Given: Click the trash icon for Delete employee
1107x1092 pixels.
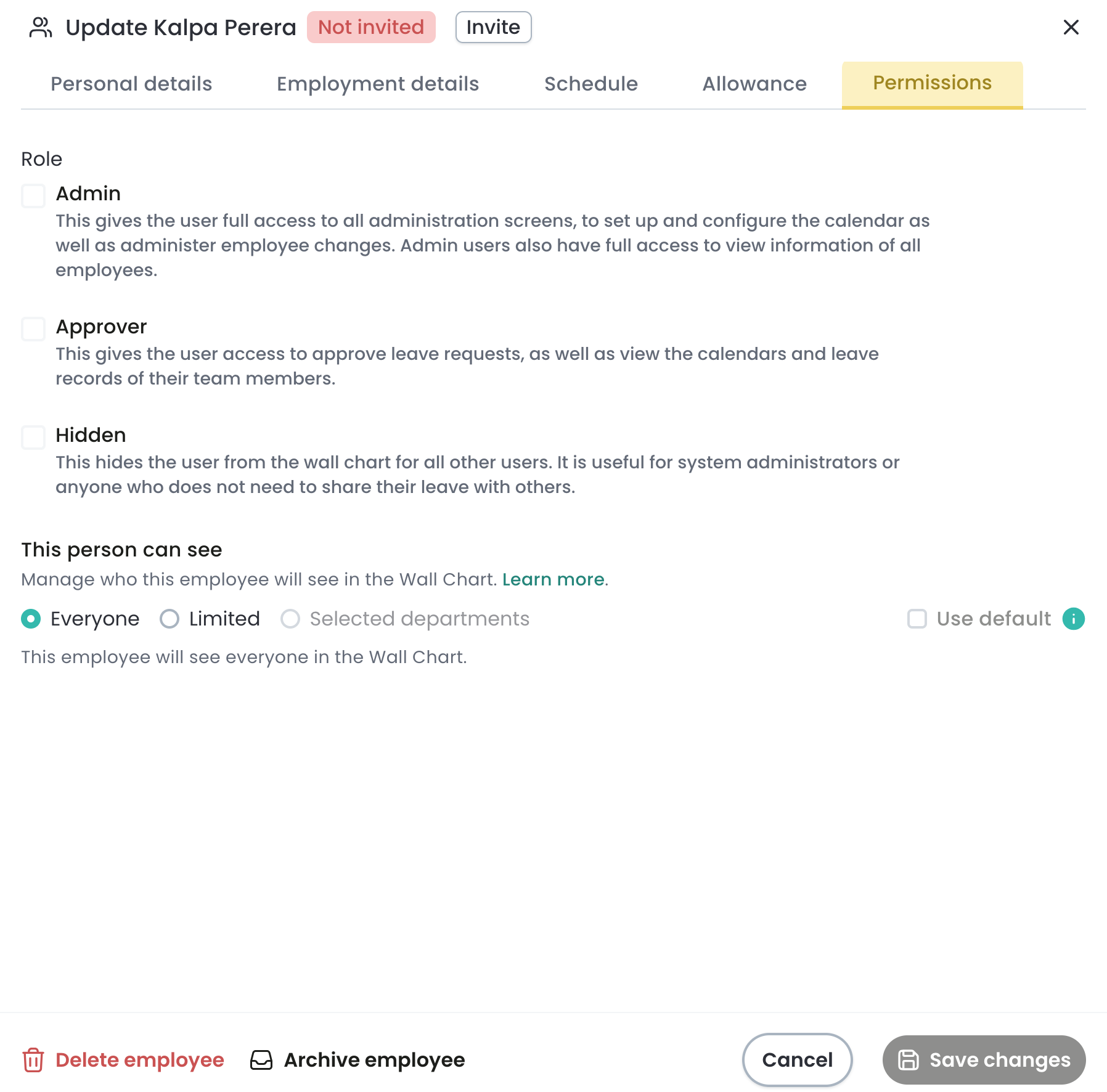Looking at the screenshot, I should (x=33, y=1060).
